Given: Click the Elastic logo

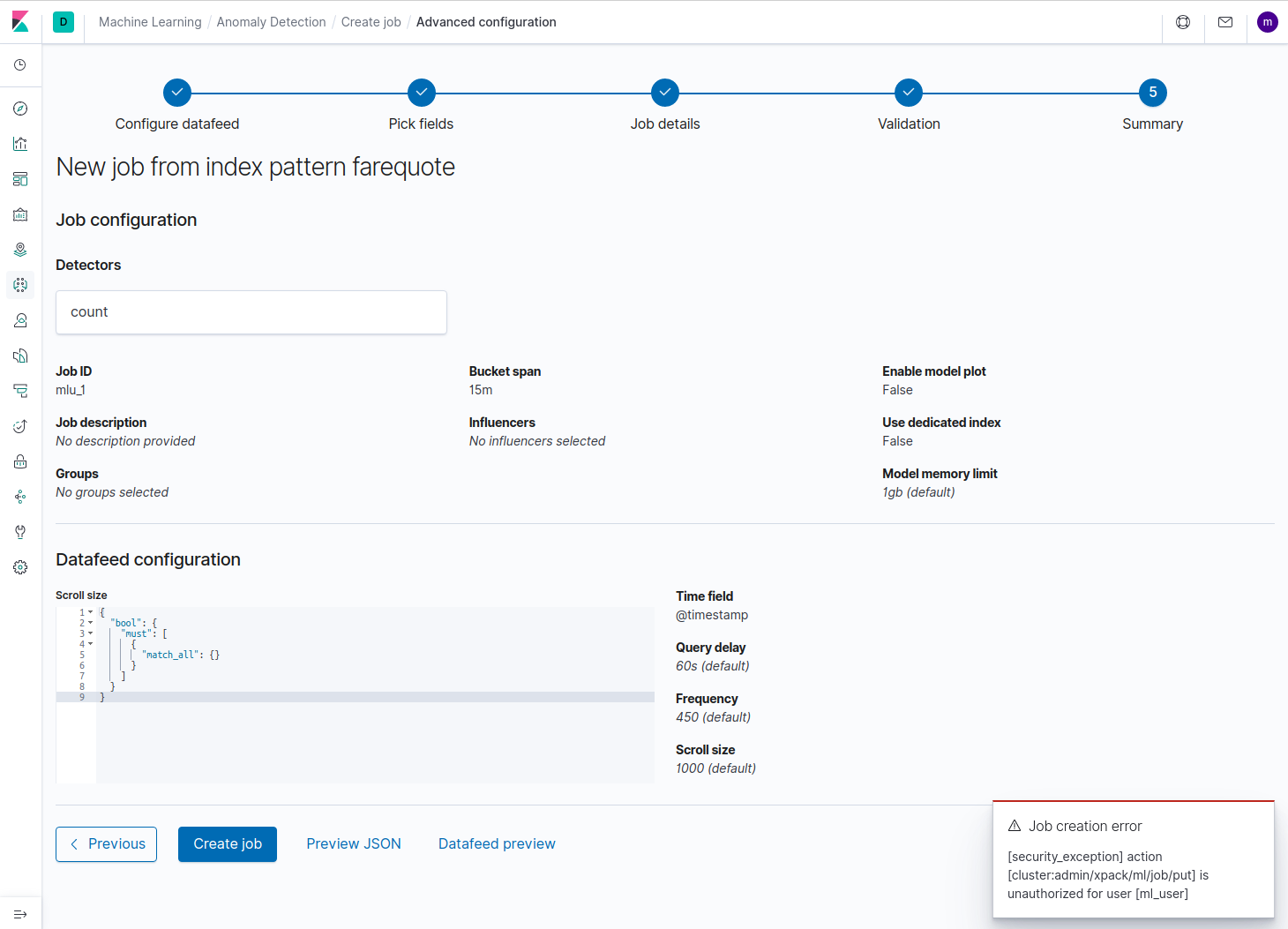Looking at the screenshot, I should (20, 21).
